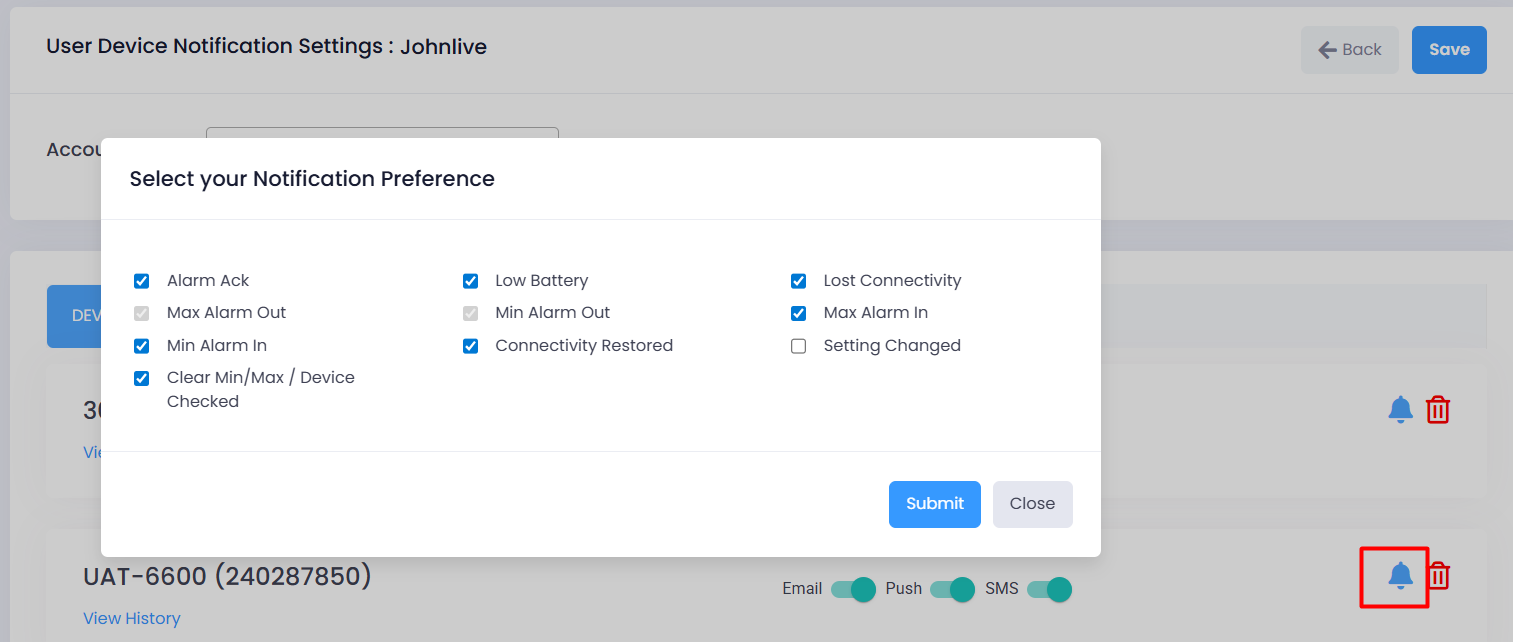This screenshot has width=1513, height=642.
Task: Close the notification preference dialog
Action: tap(1032, 504)
